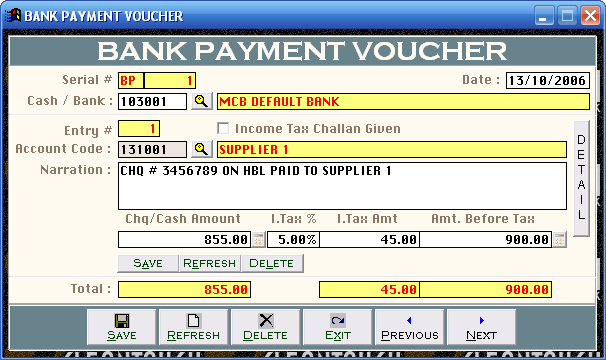
Task: Save the entry line
Action: tap(148, 263)
